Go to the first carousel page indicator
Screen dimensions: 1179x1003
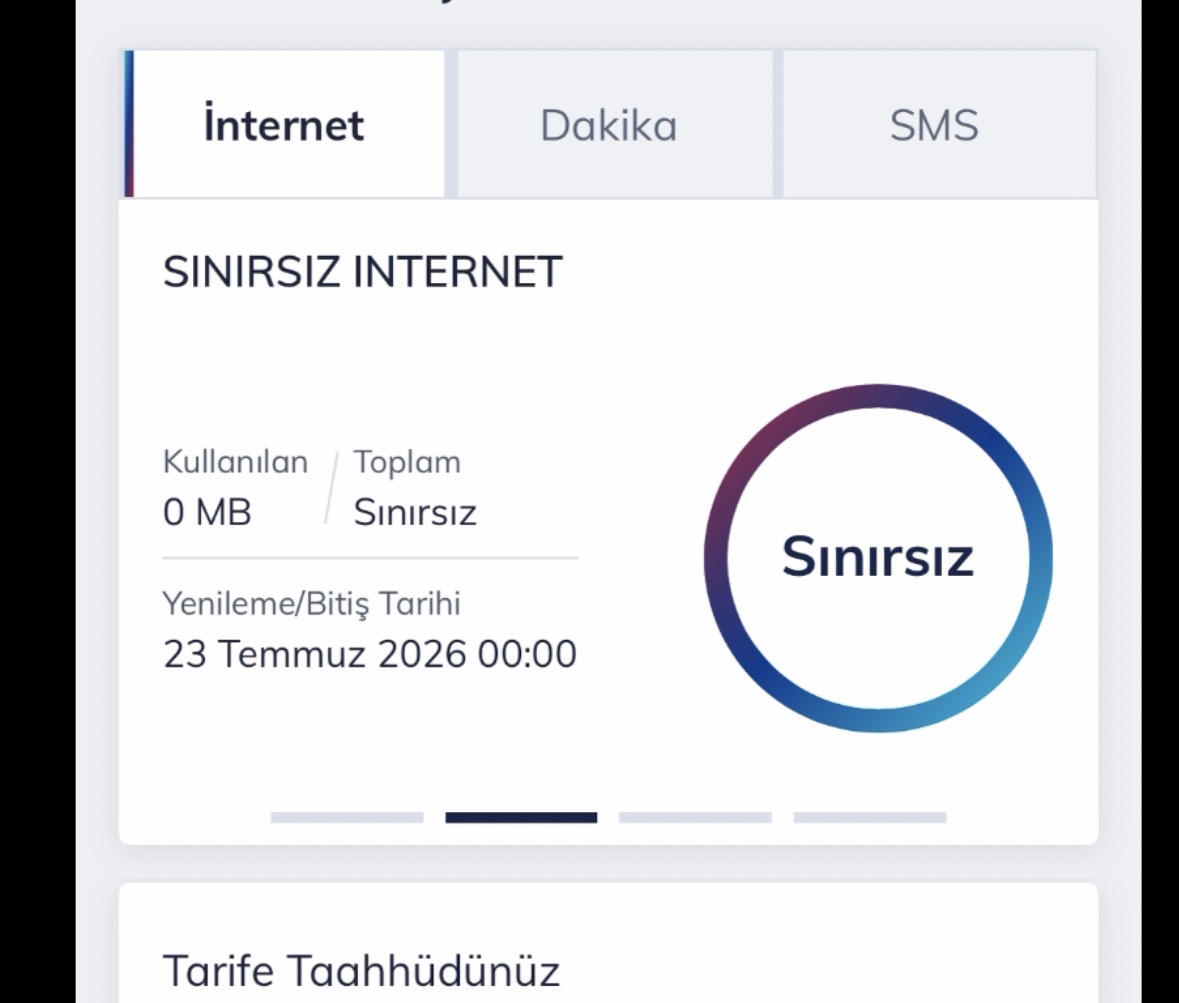(x=347, y=817)
